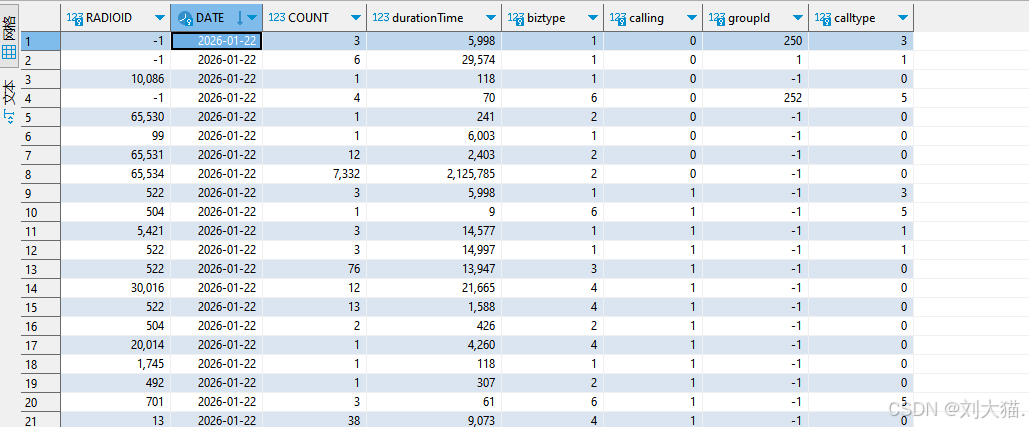Click the durationTime cell 2,125,785
1029x427 pixels.
[434, 174]
